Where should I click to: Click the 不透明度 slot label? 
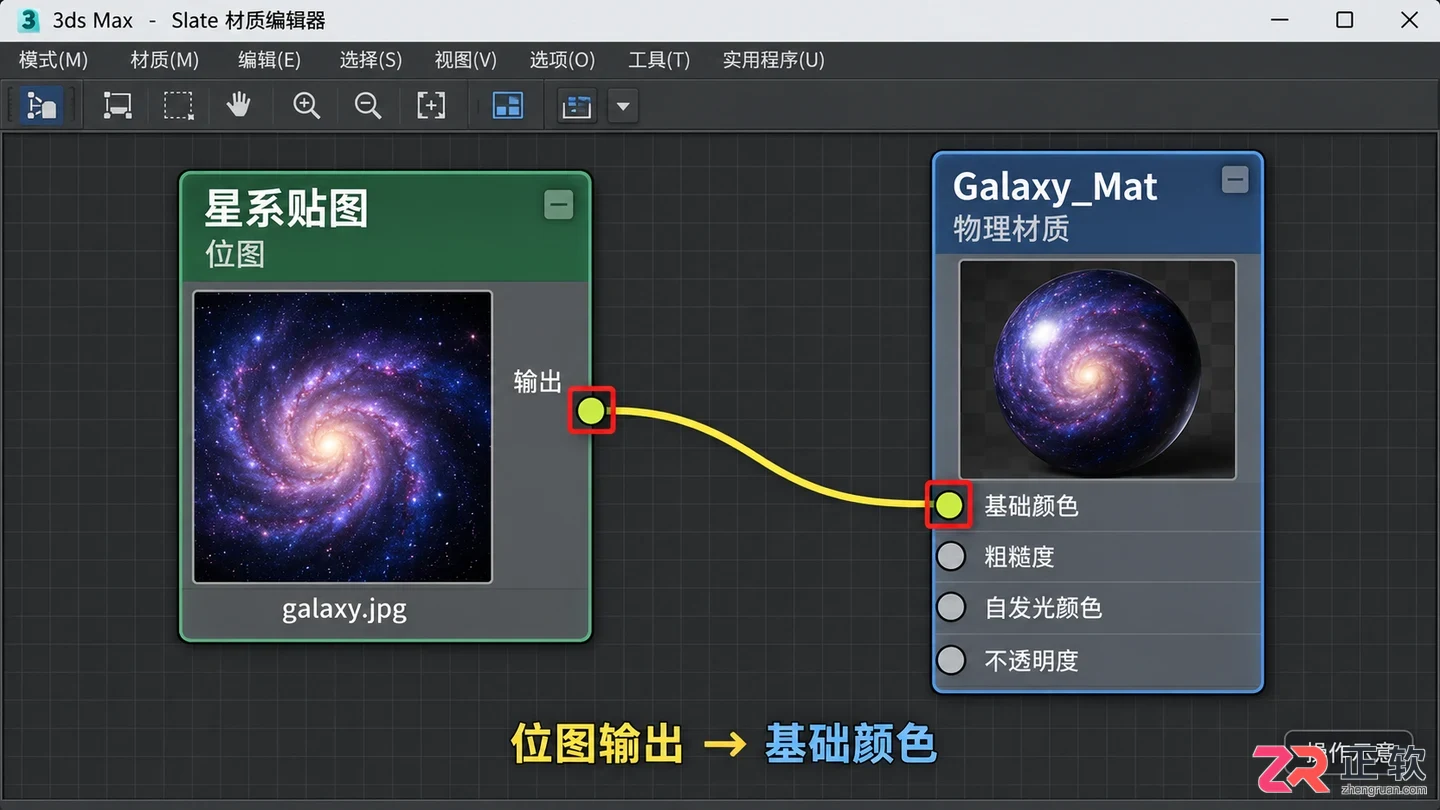1031,661
